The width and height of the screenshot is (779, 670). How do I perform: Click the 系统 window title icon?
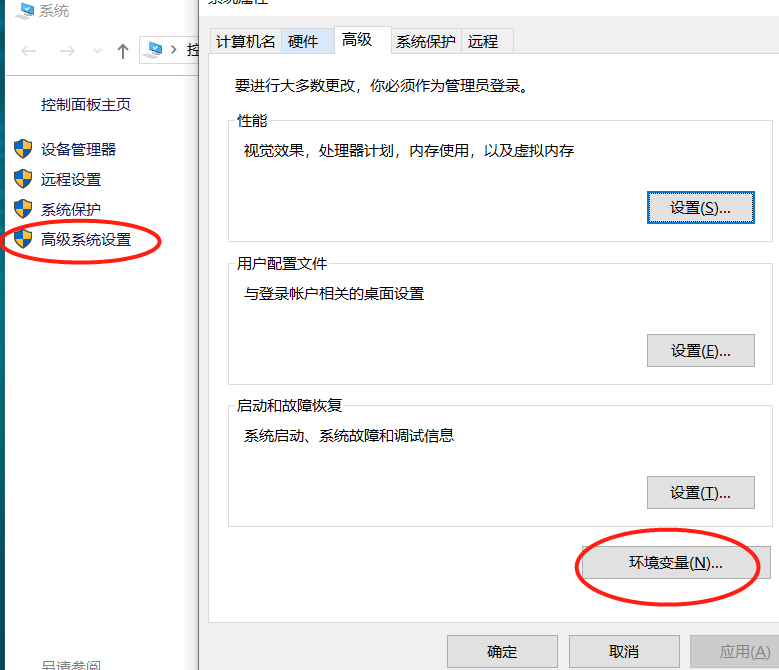tap(24, 11)
